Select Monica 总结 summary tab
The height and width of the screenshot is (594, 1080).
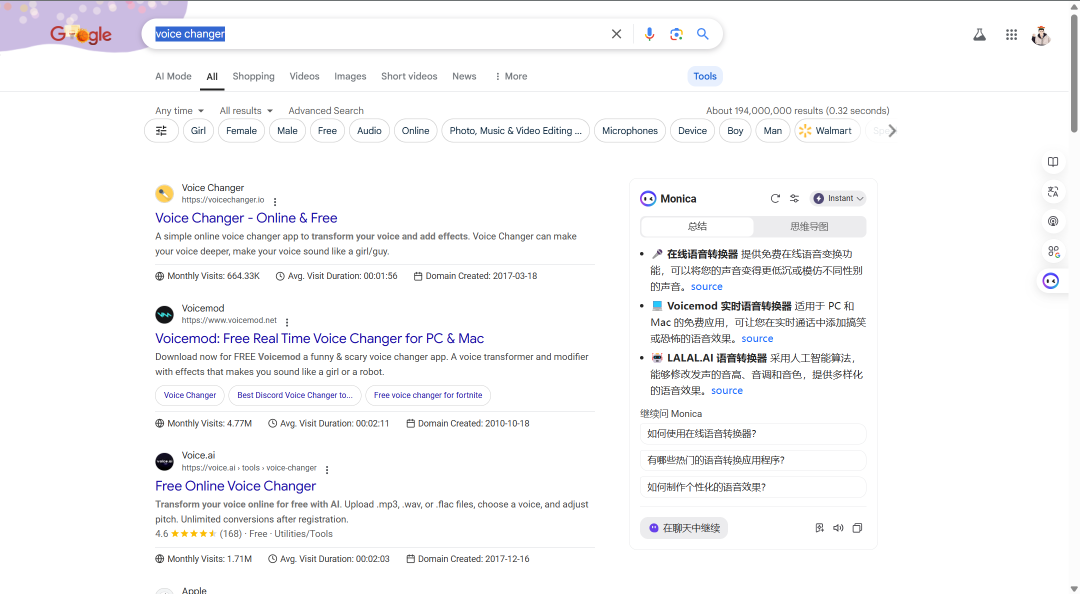pos(697,226)
